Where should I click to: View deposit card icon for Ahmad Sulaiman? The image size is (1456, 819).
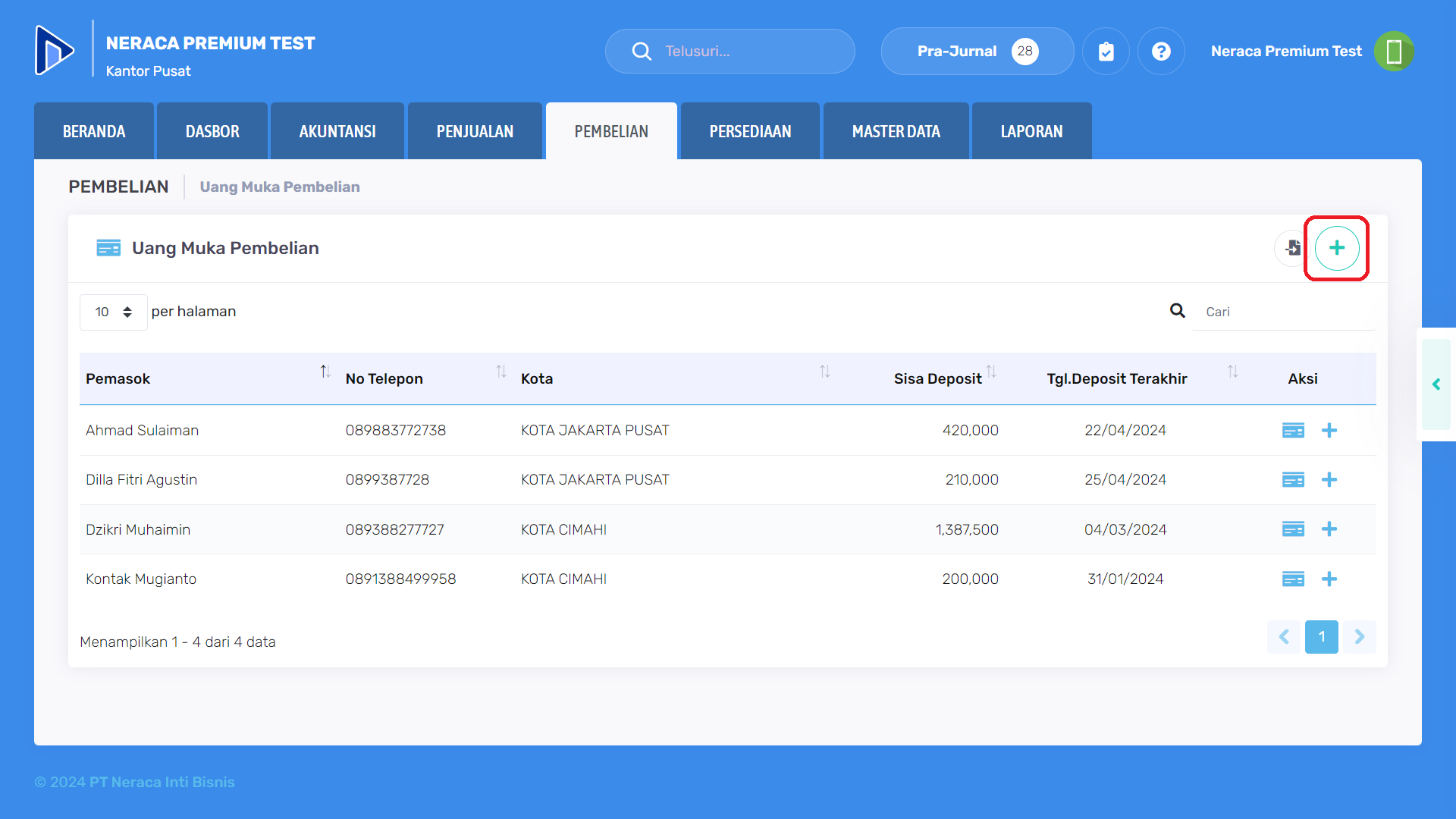point(1293,431)
